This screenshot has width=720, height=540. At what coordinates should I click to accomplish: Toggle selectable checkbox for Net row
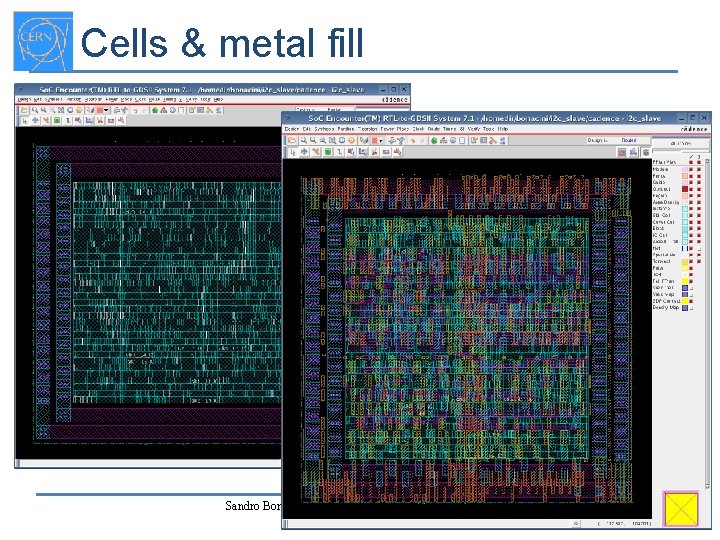(699, 248)
